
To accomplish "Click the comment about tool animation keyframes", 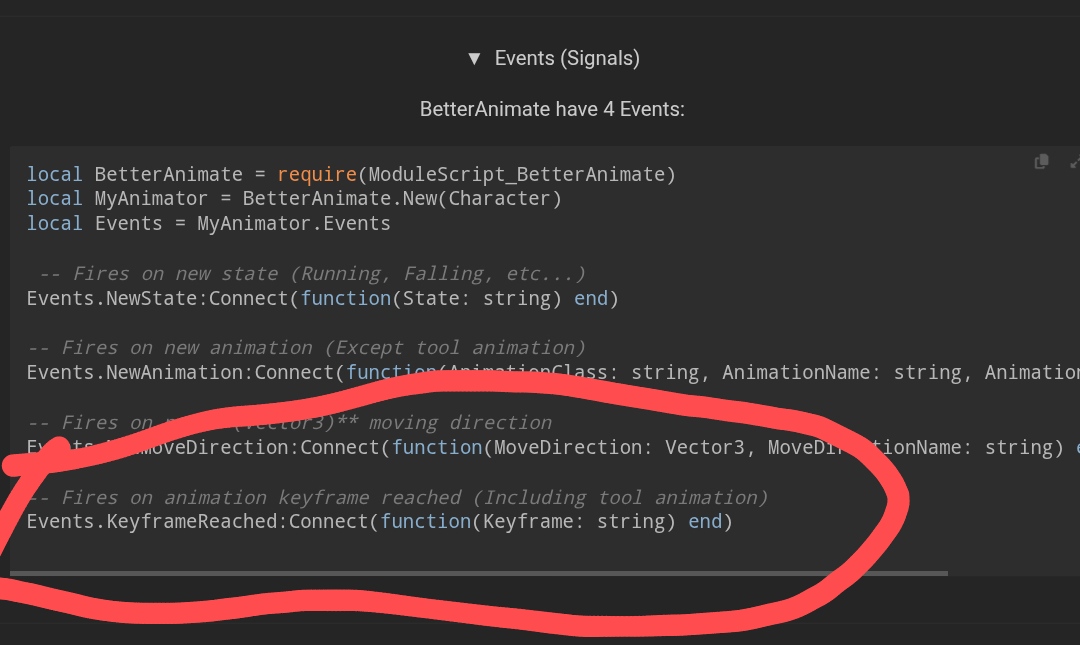I will (x=398, y=497).
